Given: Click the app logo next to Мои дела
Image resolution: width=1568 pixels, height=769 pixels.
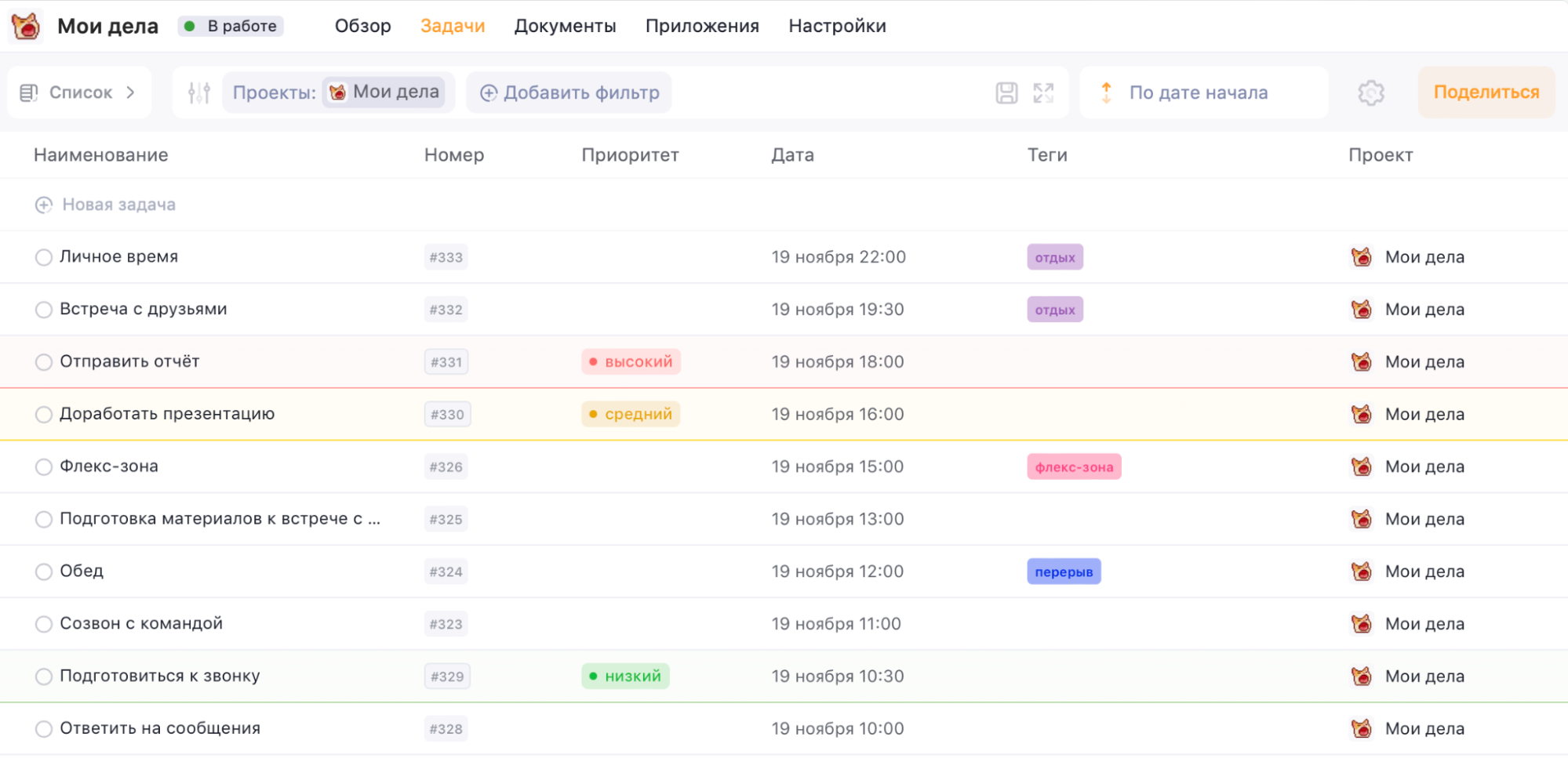Looking at the screenshot, I should pyautogui.click(x=27, y=26).
